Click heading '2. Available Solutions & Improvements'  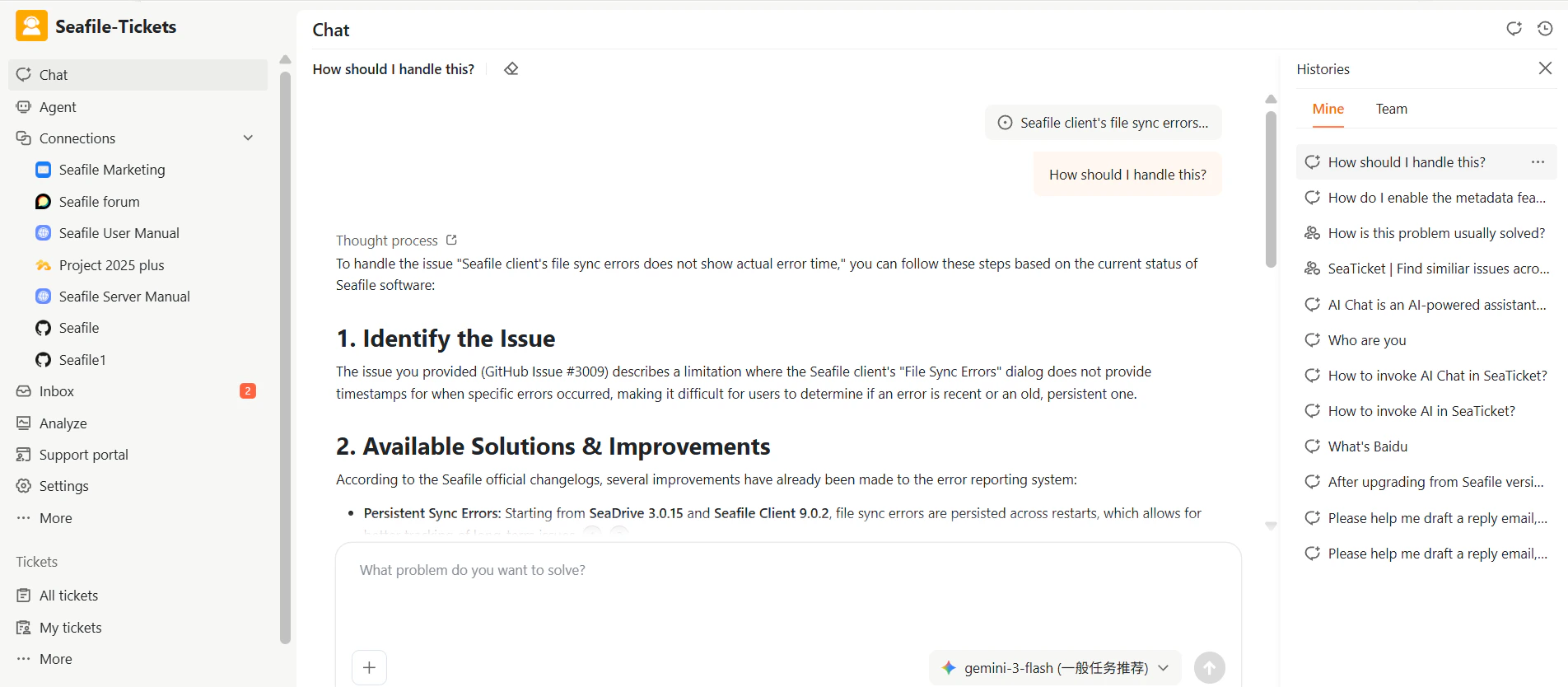point(553,446)
